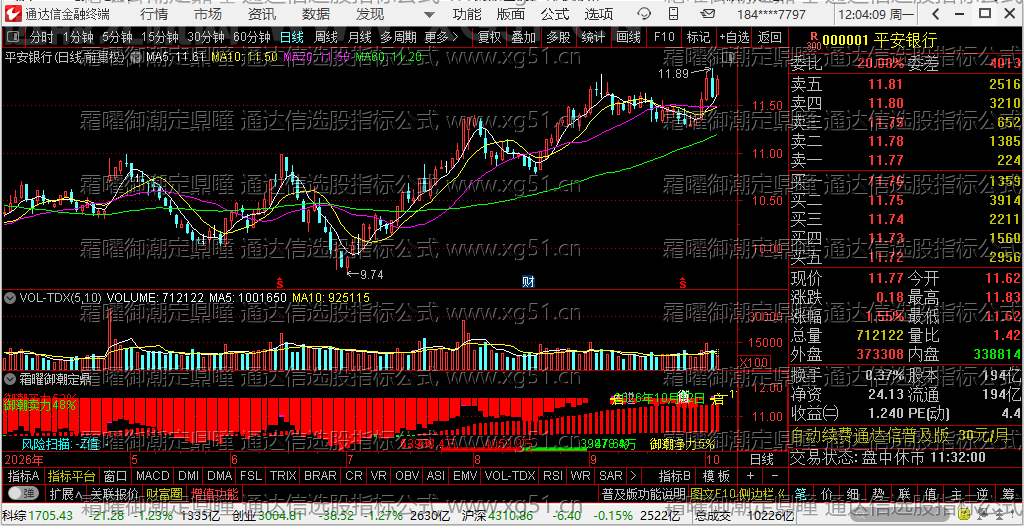Select the 多周期 multi-period view
The height and width of the screenshot is (526, 1024).
click(398, 38)
